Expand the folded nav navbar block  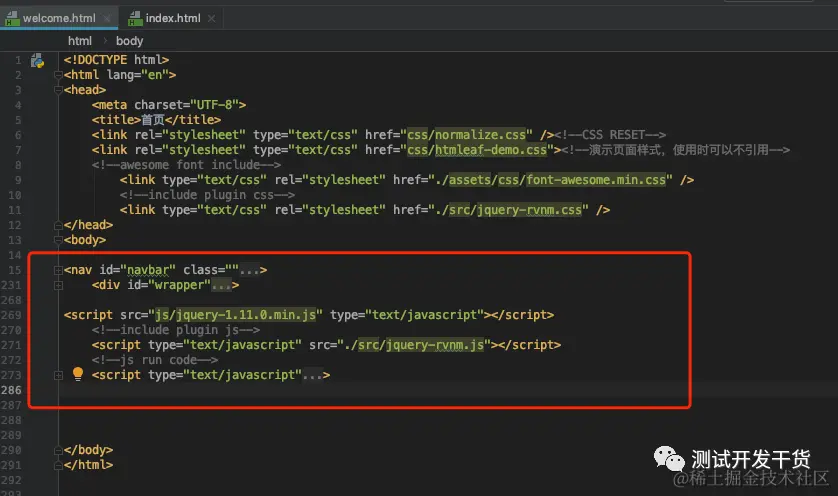(58, 270)
